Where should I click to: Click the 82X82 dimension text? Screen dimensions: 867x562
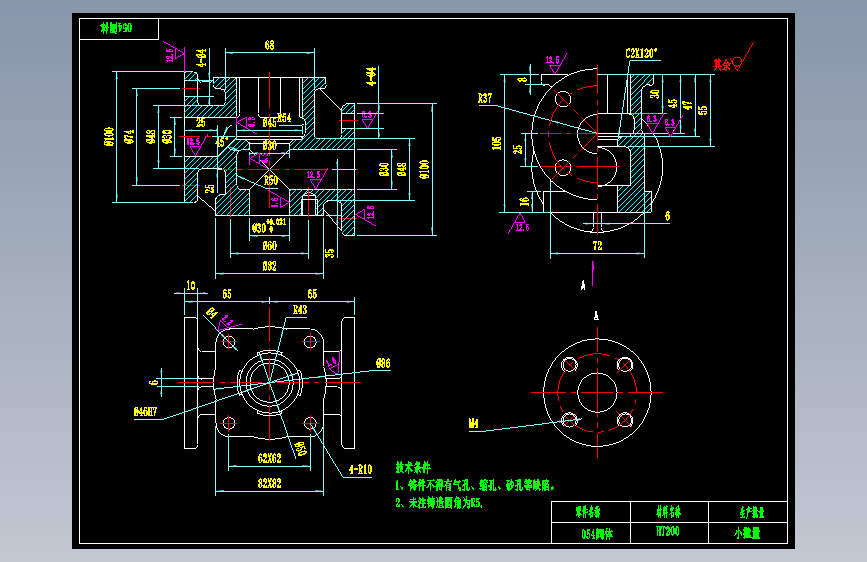(269, 483)
